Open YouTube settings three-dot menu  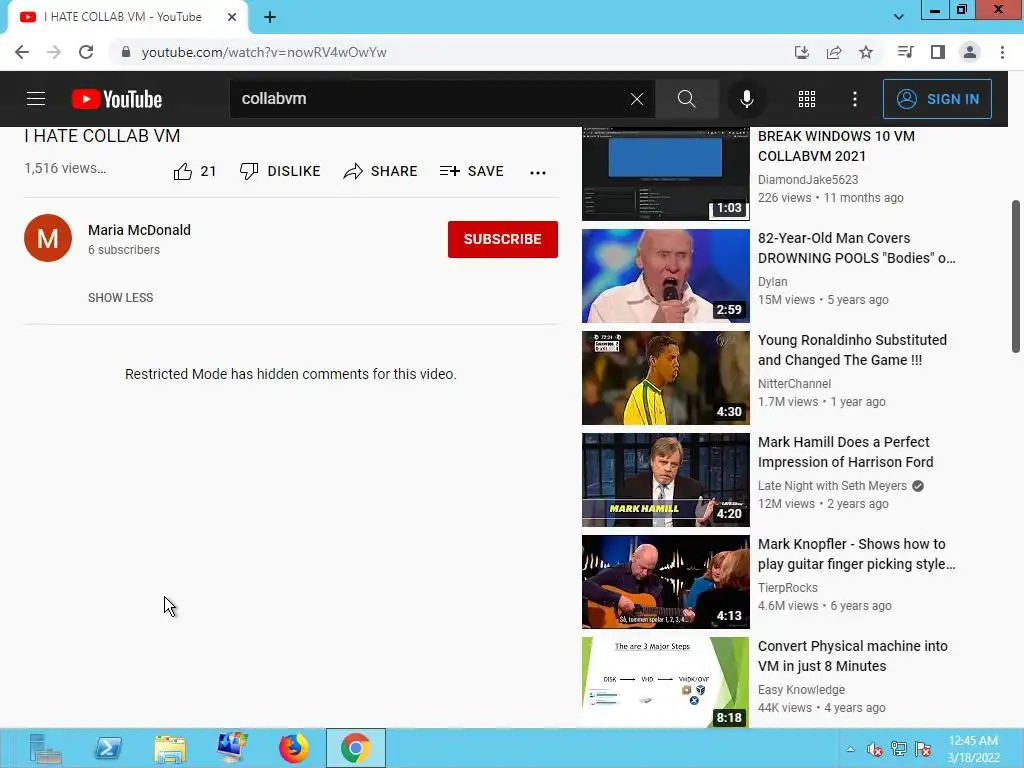coord(855,99)
